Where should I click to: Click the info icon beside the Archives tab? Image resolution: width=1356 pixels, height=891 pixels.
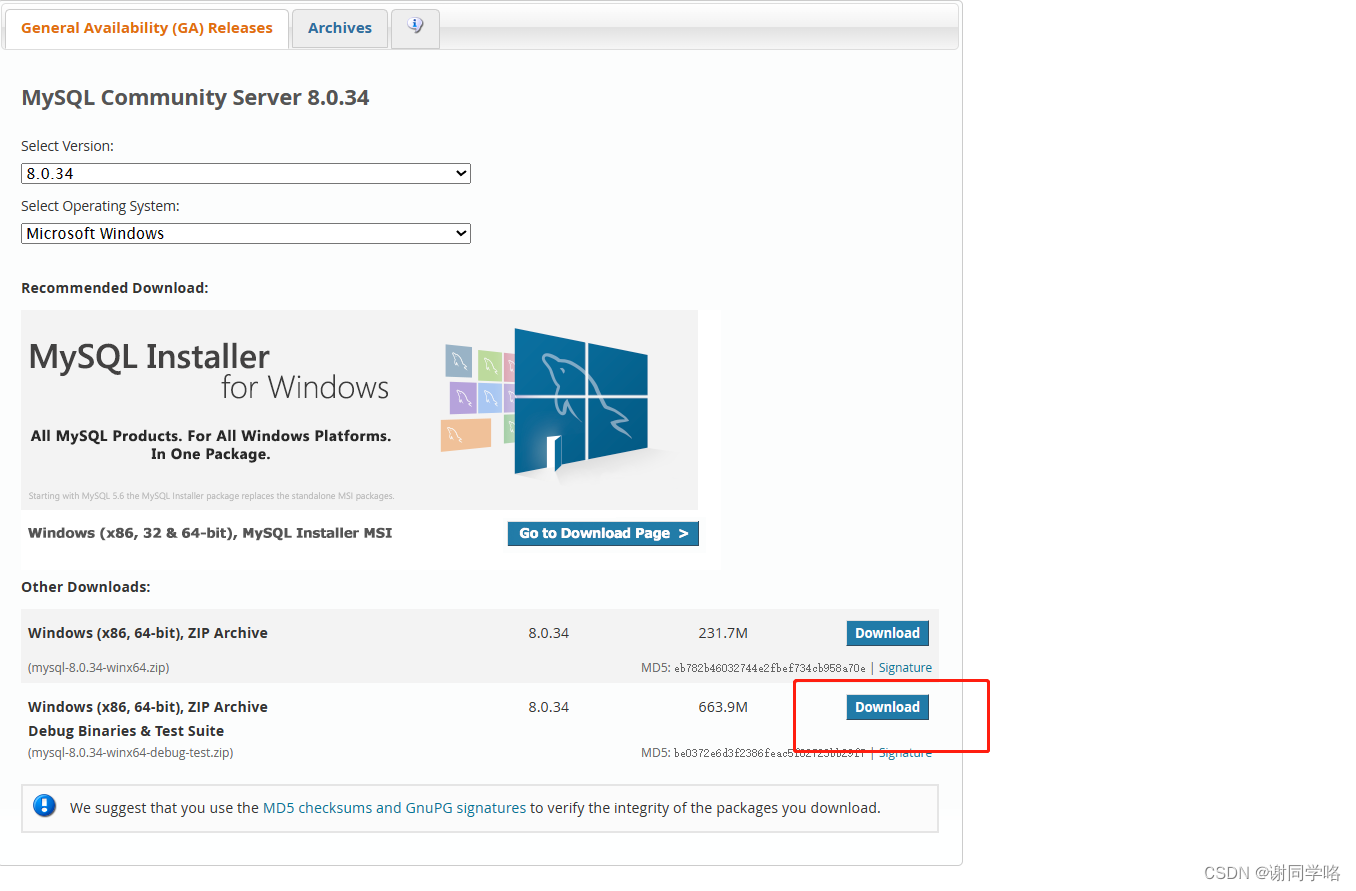point(415,28)
